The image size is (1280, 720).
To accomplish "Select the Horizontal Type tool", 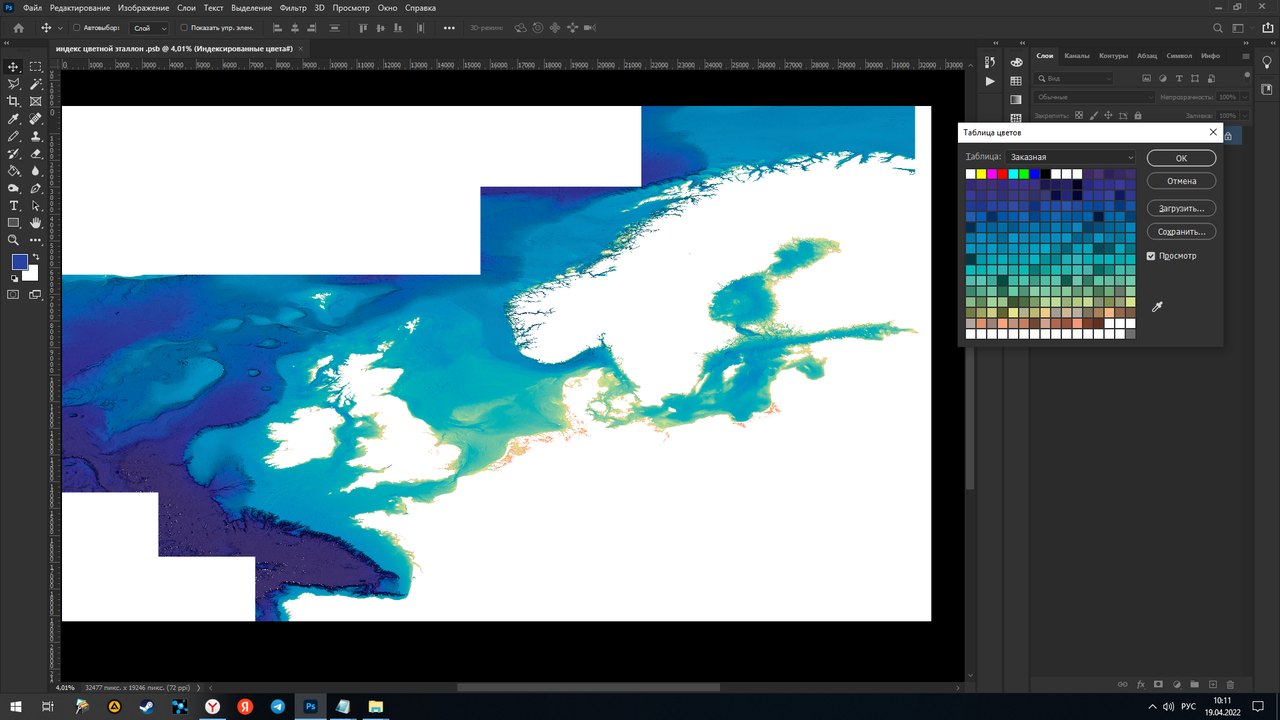I will (x=14, y=205).
